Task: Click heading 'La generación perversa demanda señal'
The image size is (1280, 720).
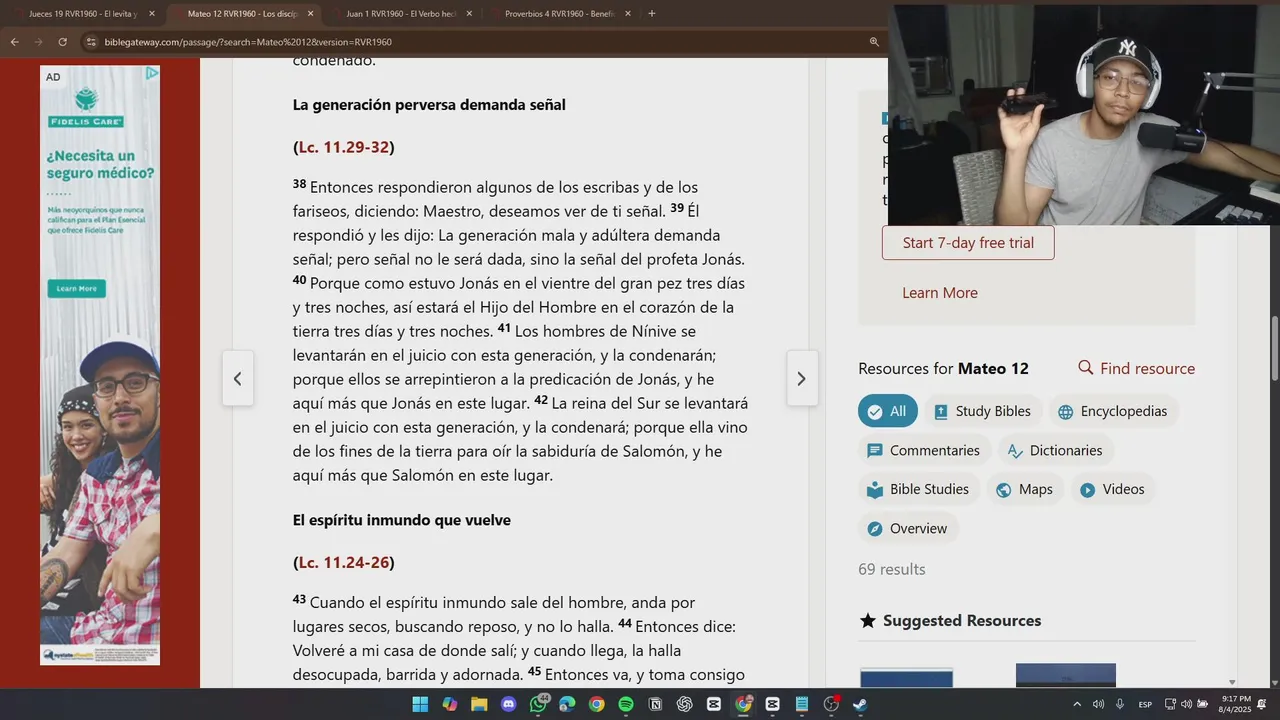Action: point(429,105)
